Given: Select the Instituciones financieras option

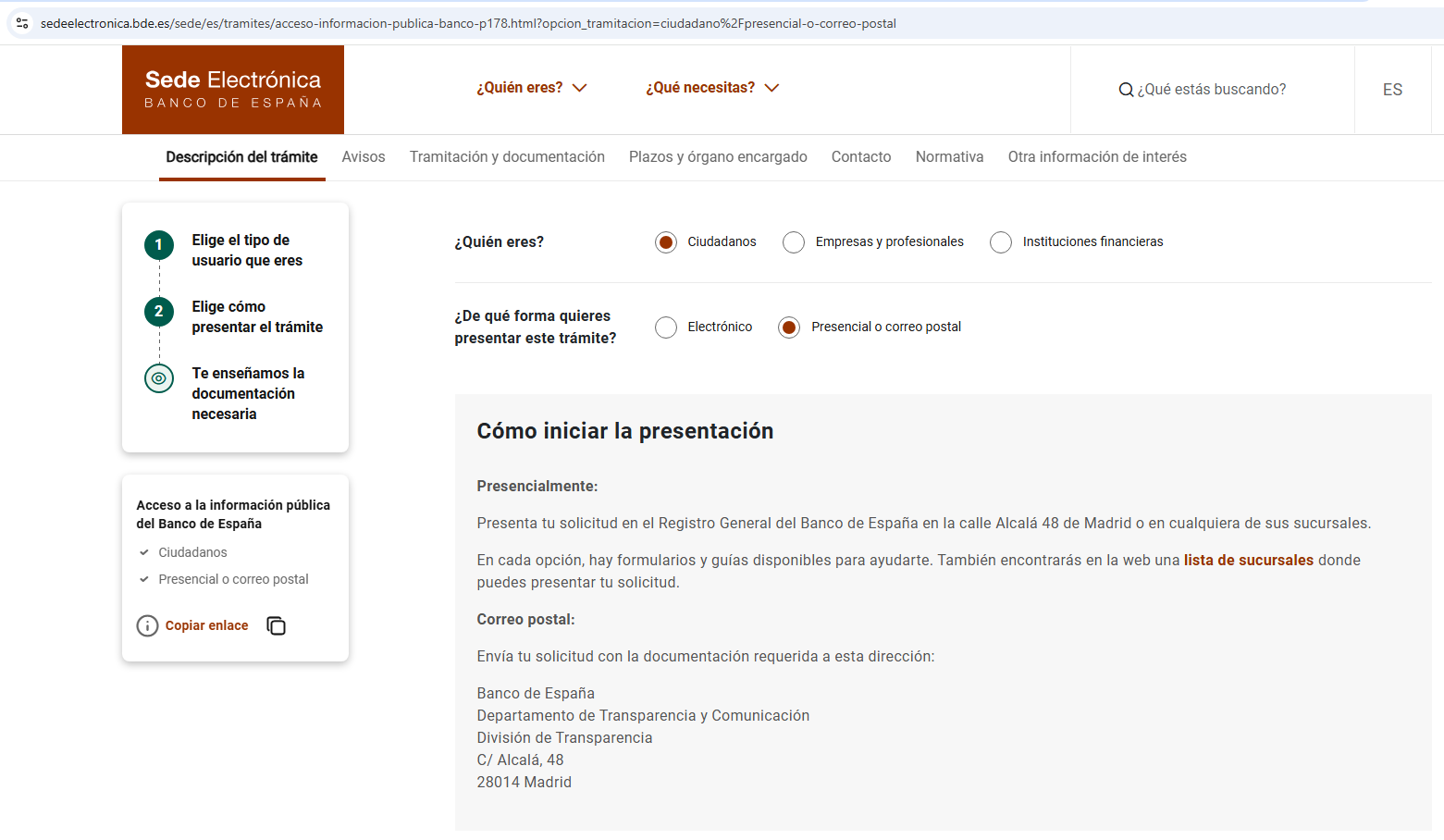Looking at the screenshot, I should click(x=1001, y=241).
